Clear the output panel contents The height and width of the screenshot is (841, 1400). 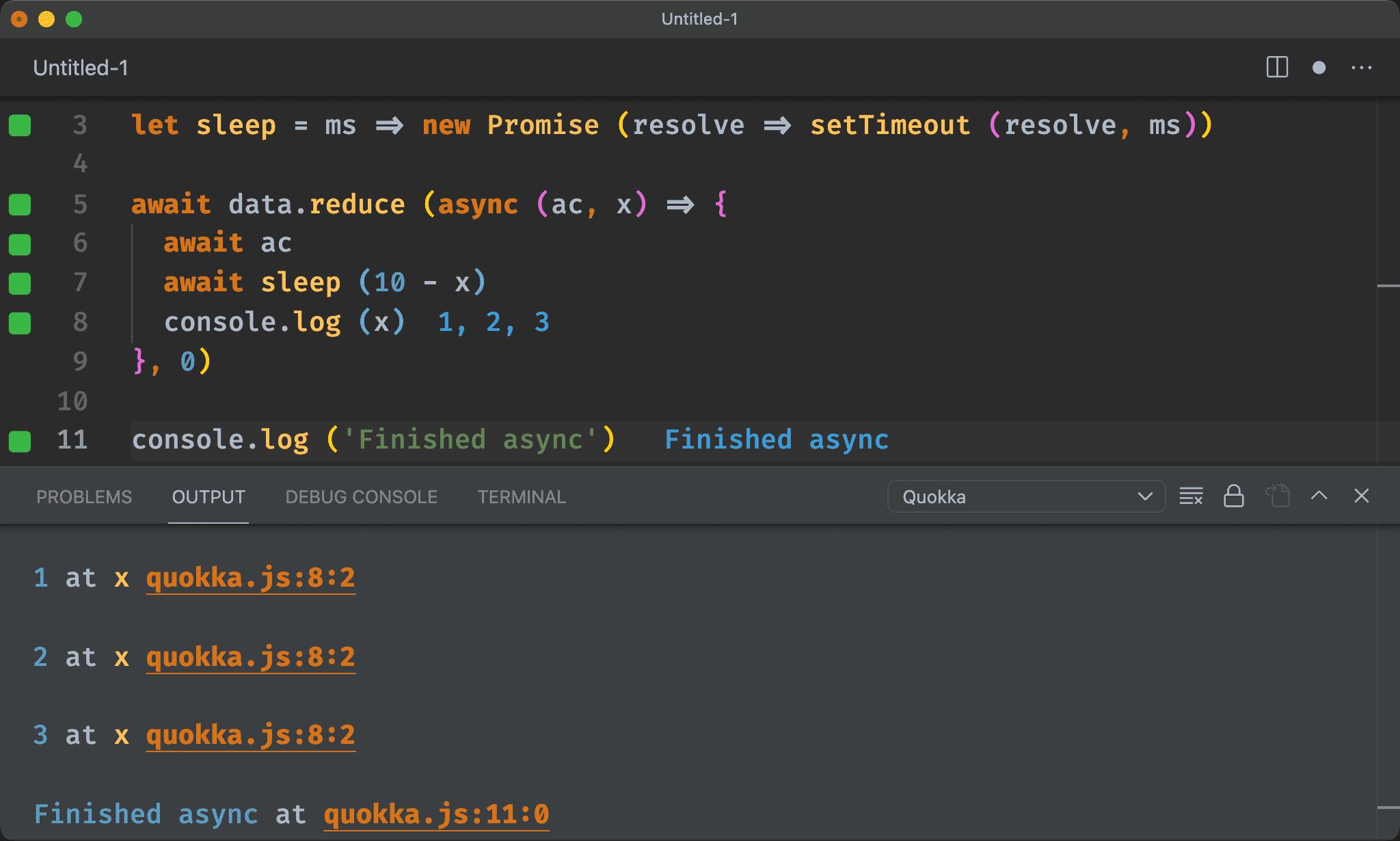(1190, 496)
